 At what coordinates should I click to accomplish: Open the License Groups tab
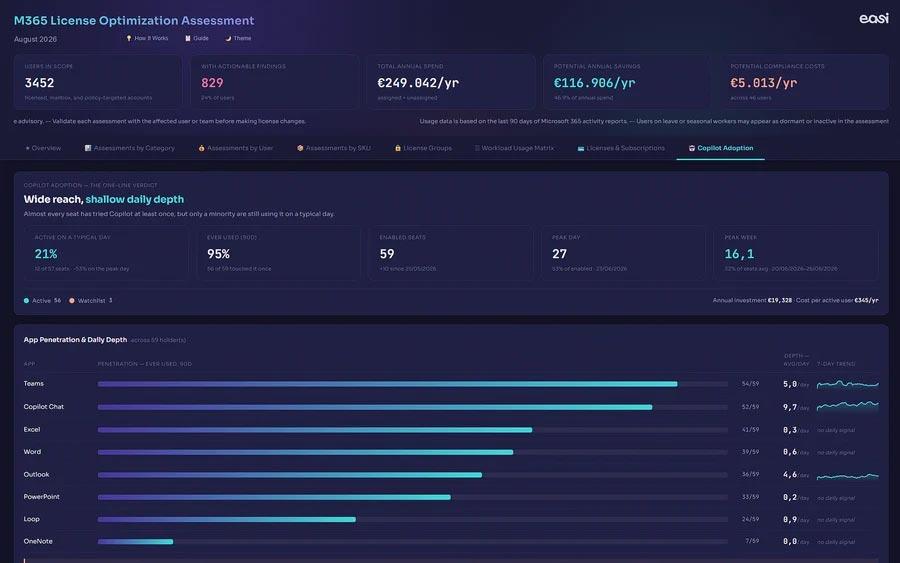[424, 148]
